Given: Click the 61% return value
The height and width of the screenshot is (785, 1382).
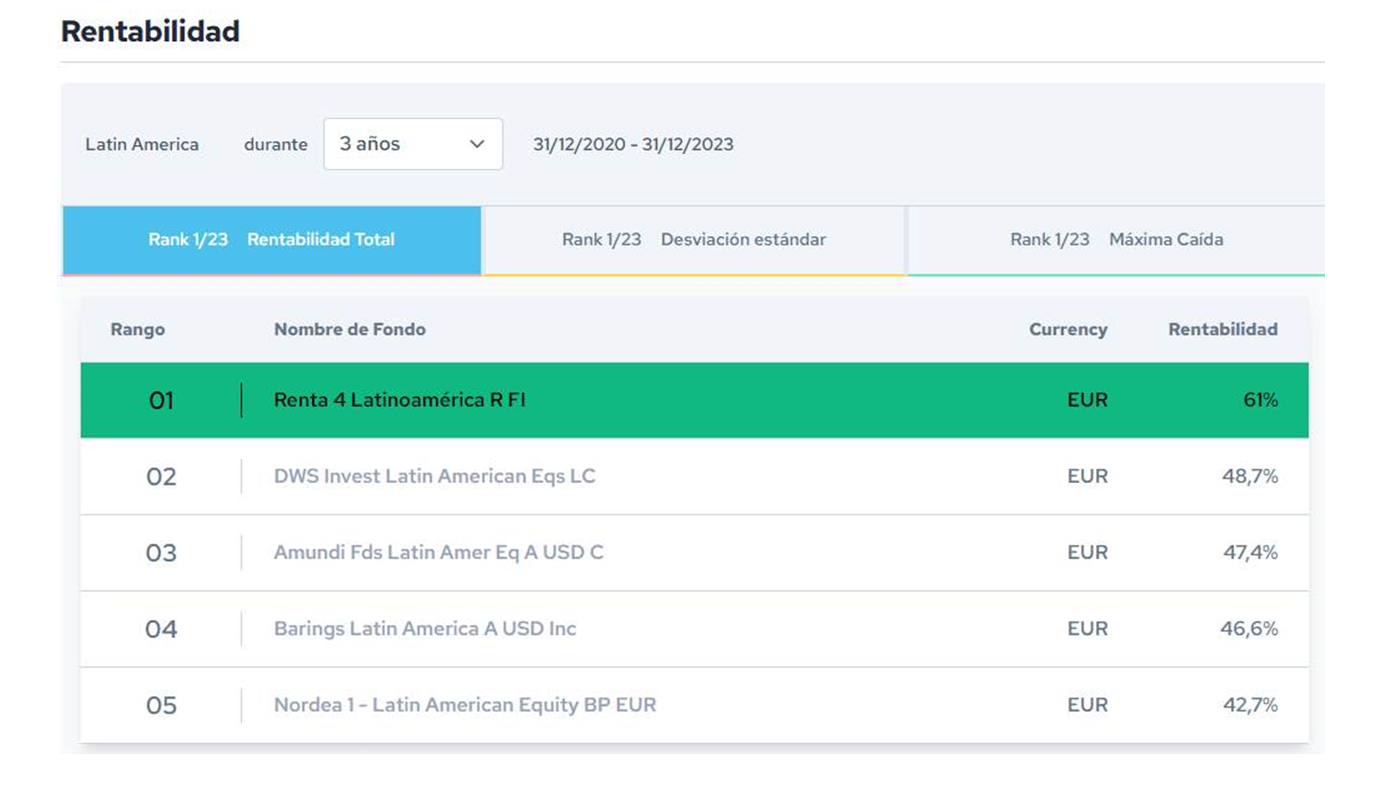Looking at the screenshot, I should [1259, 400].
